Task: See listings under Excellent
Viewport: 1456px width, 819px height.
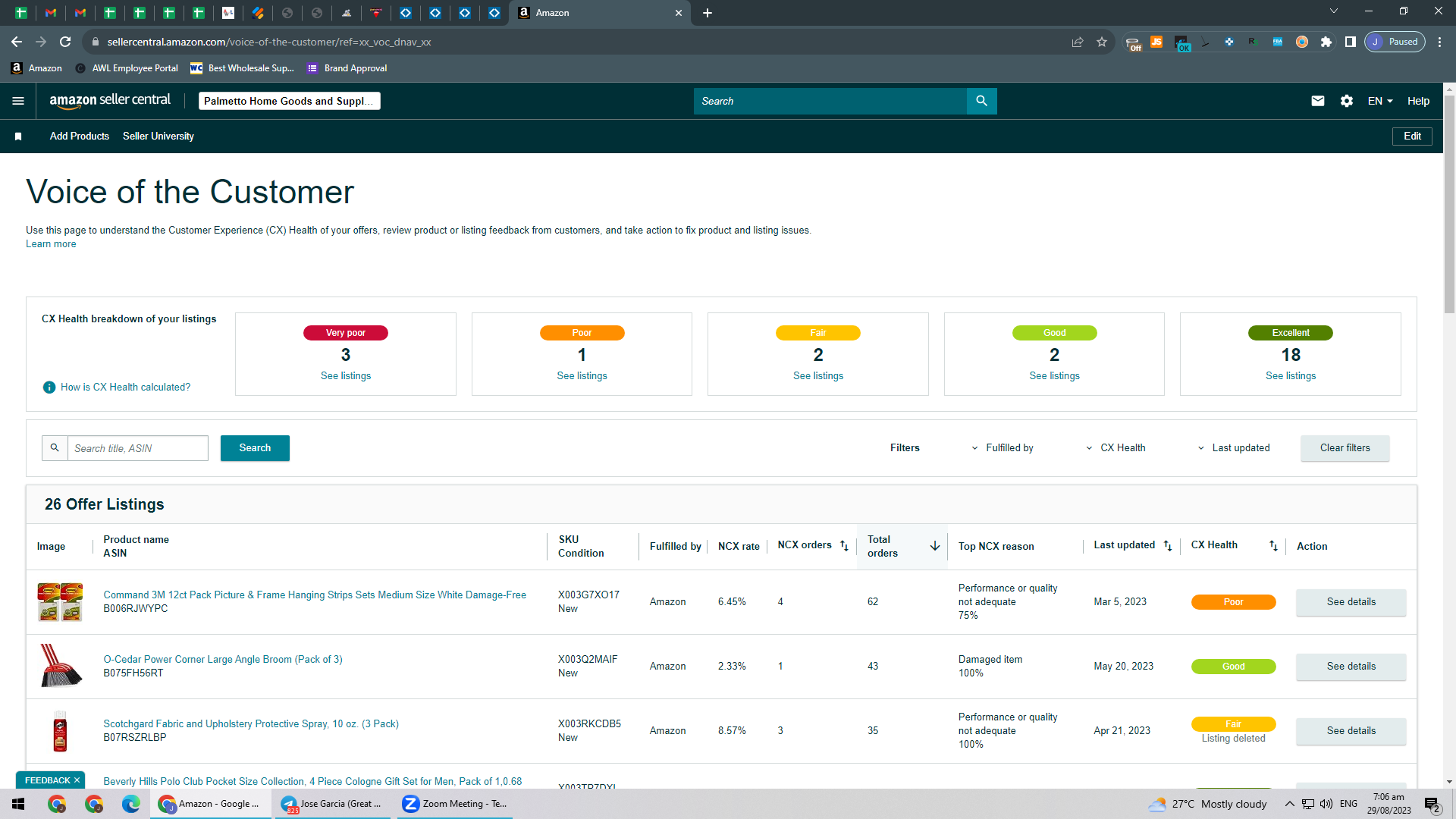Action: [1291, 376]
